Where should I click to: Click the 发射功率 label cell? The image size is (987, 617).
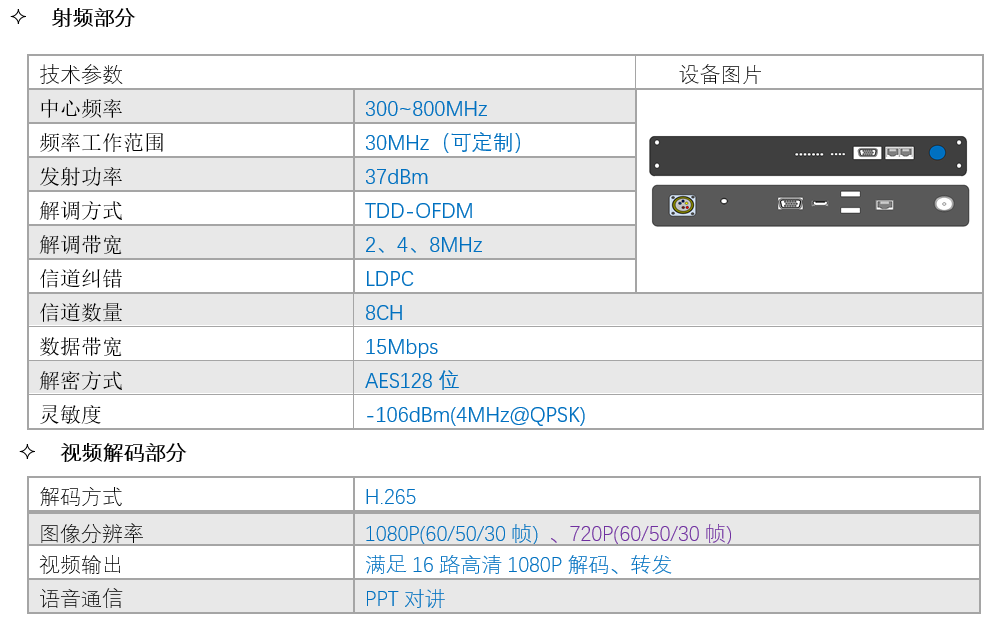(191, 175)
